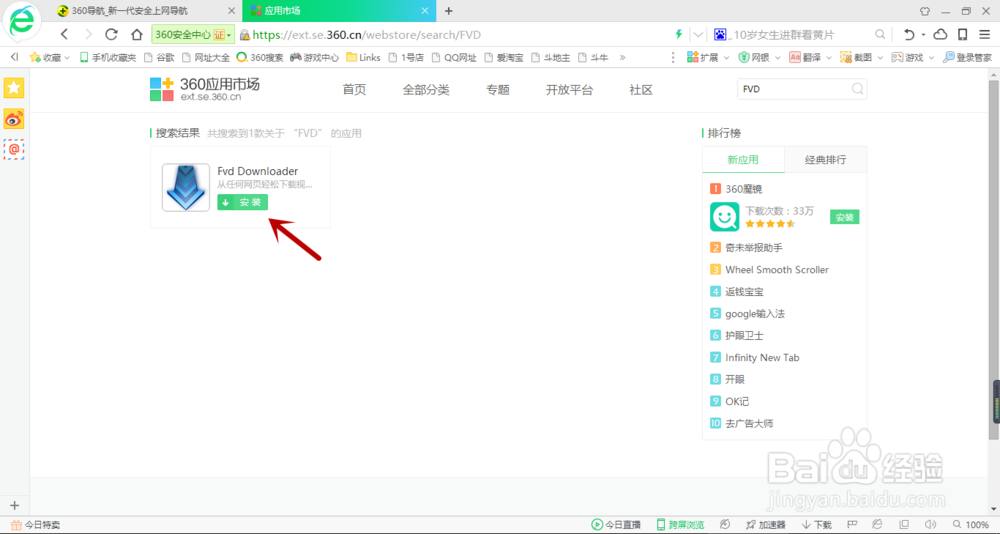This screenshot has height=534, width=1000.
Task: Open the 加速器 rocket status item
Action: [x=766, y=525]
